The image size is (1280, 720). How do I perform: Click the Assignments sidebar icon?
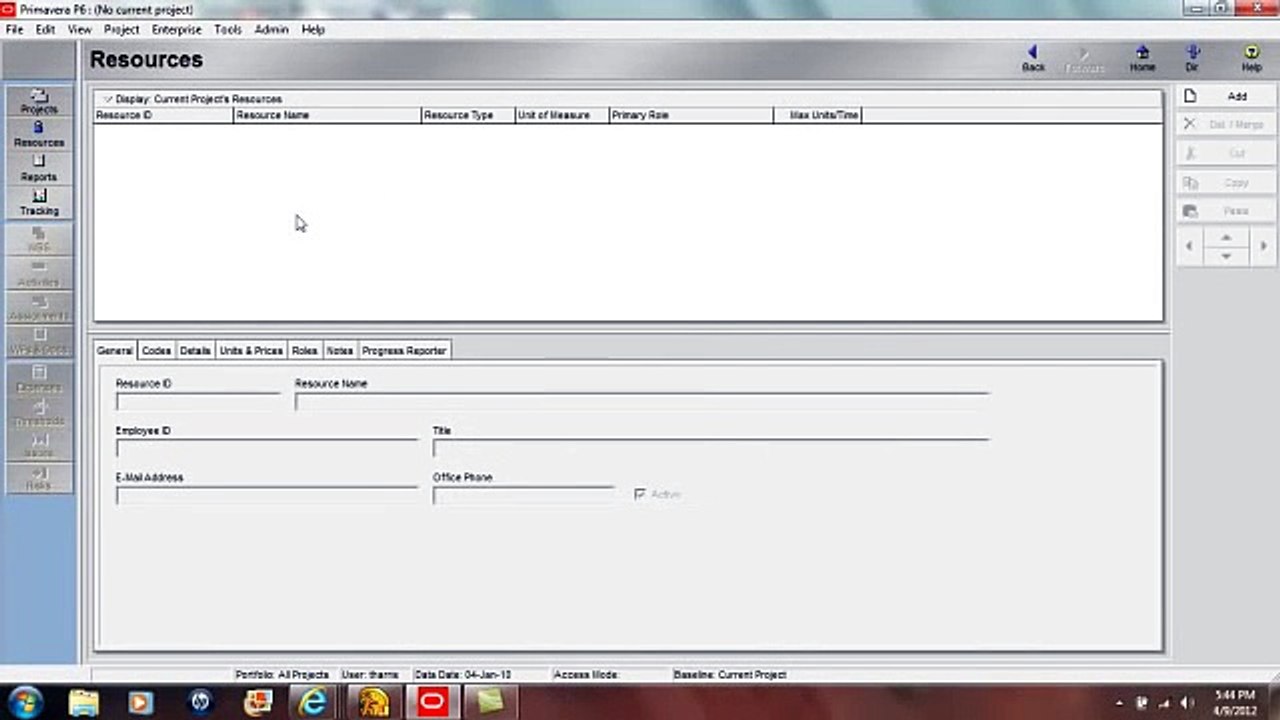(x=39, y=308)
